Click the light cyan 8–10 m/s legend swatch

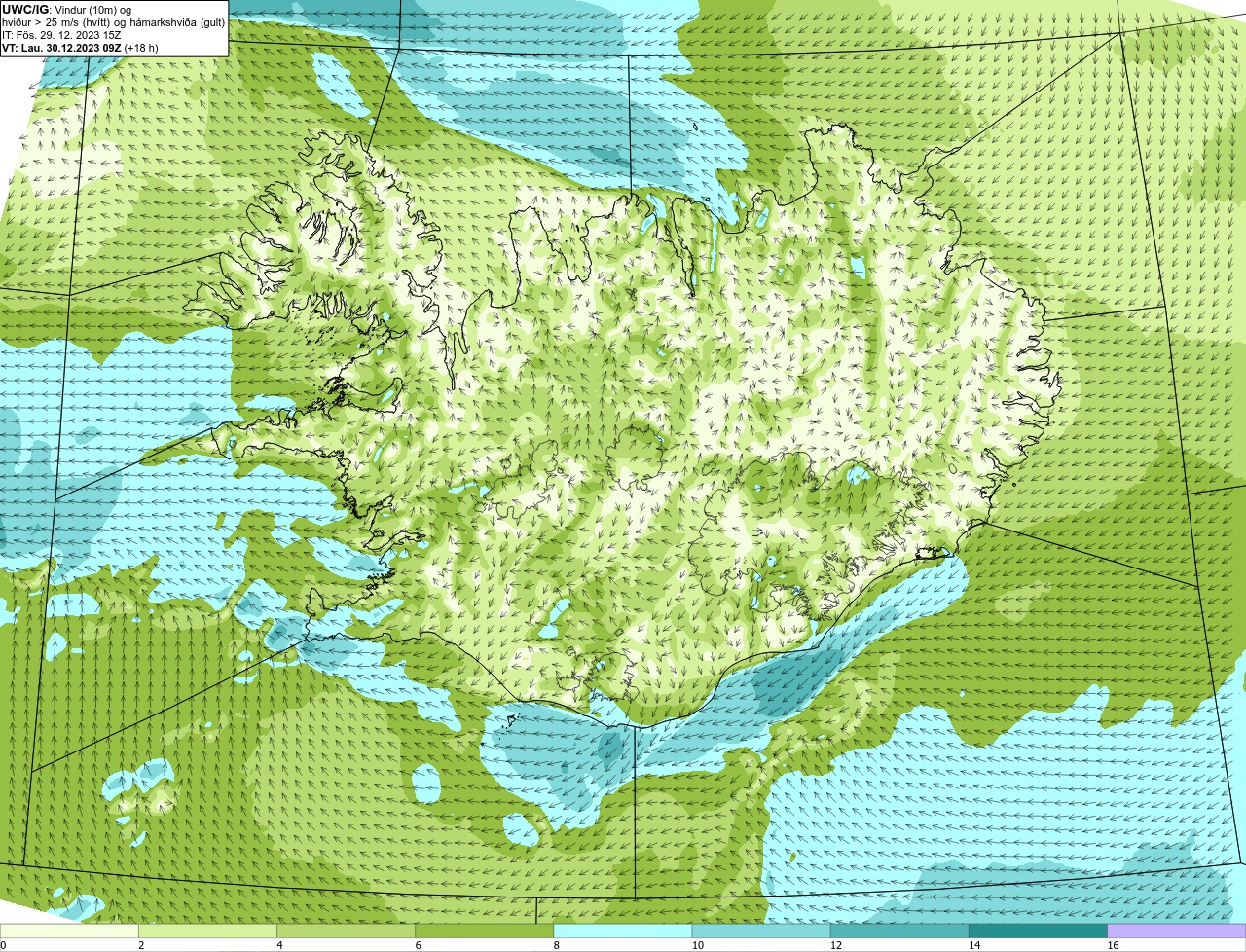(623, 932)
